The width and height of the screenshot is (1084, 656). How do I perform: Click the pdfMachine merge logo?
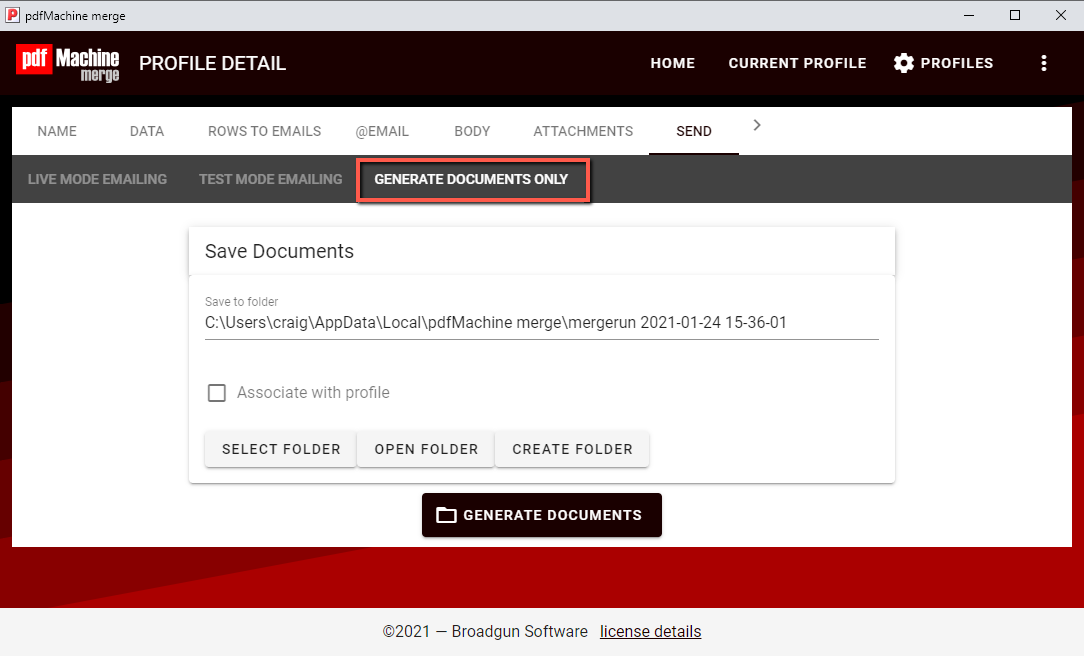click(x=68, y=64)
